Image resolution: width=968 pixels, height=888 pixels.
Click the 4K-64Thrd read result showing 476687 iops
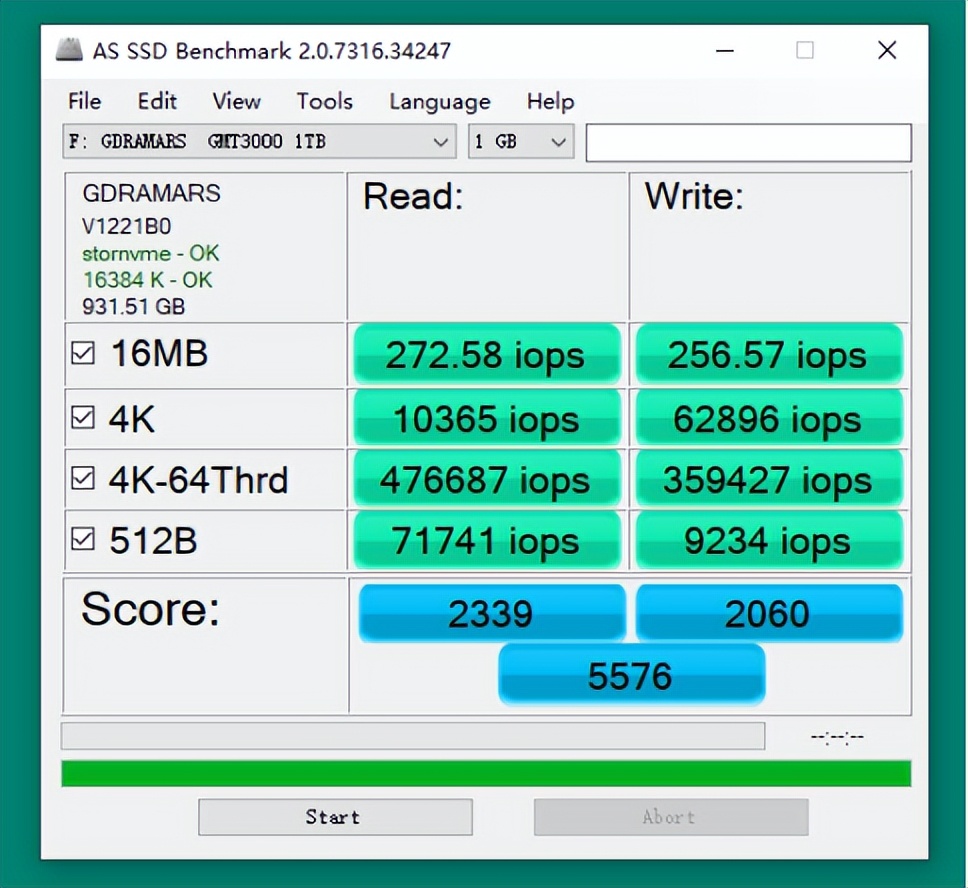[486, 479]
